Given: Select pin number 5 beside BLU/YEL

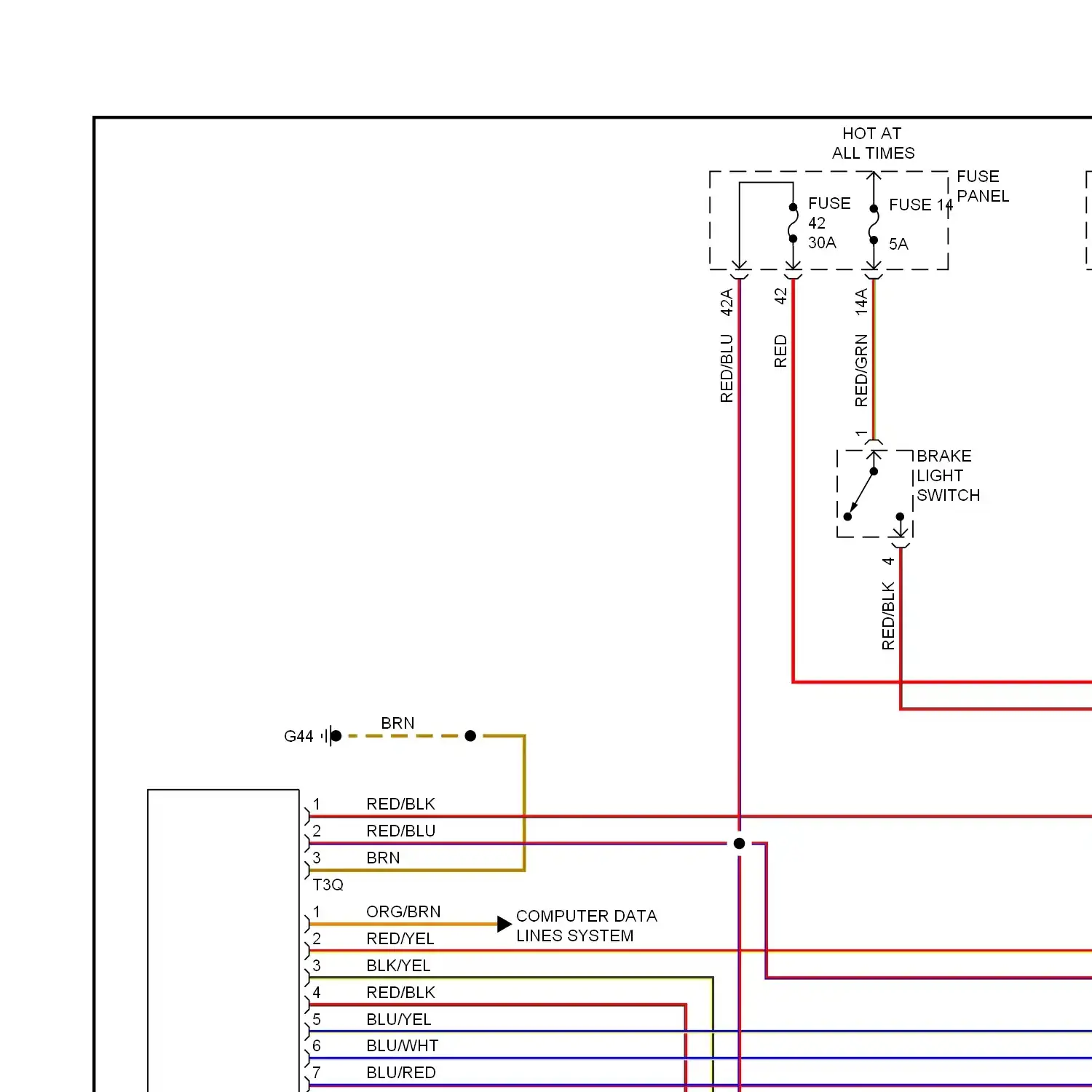Looking at the screenshot, I should coord(317,1018).
